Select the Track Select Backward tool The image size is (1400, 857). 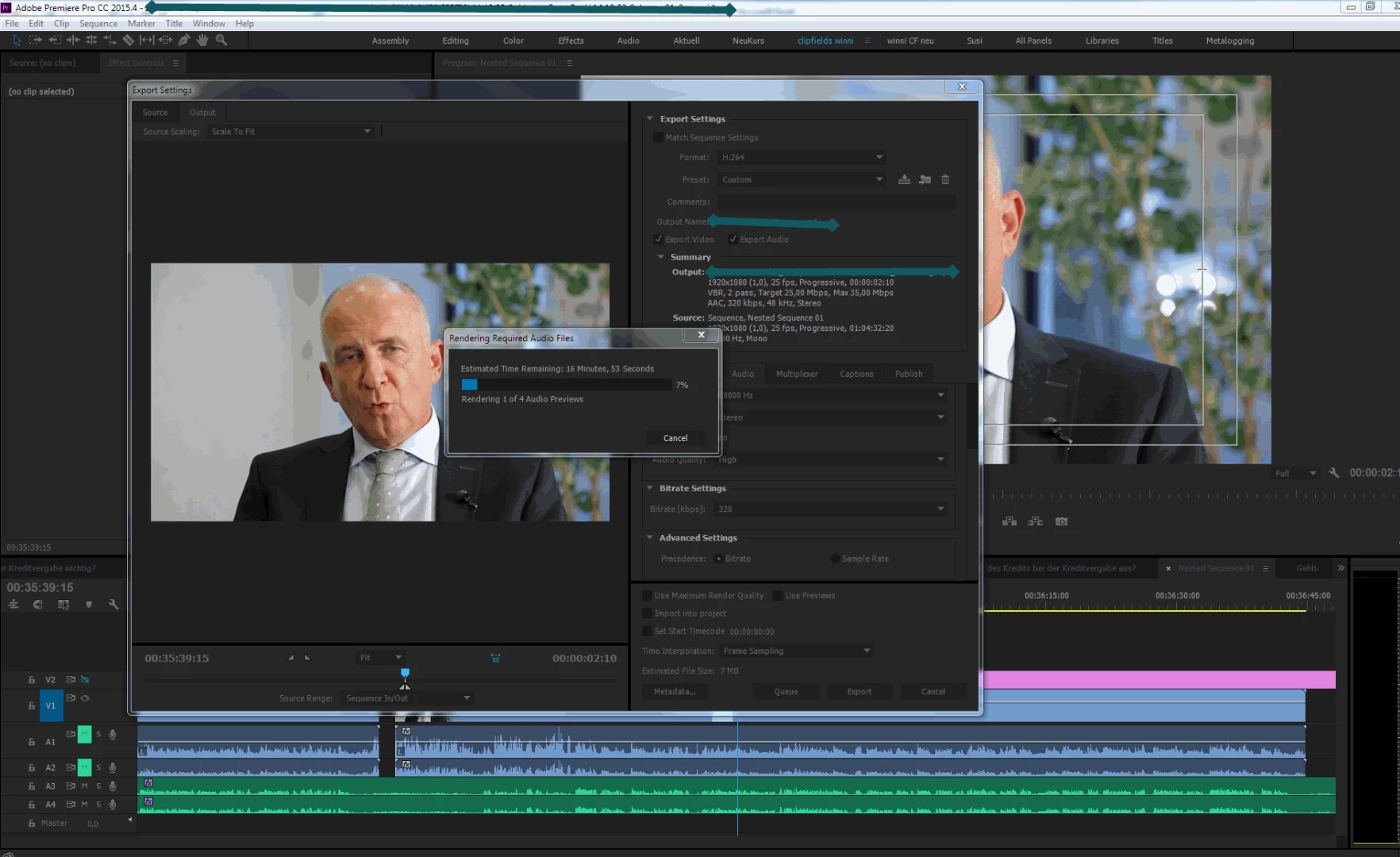click(x=55, y=40)
